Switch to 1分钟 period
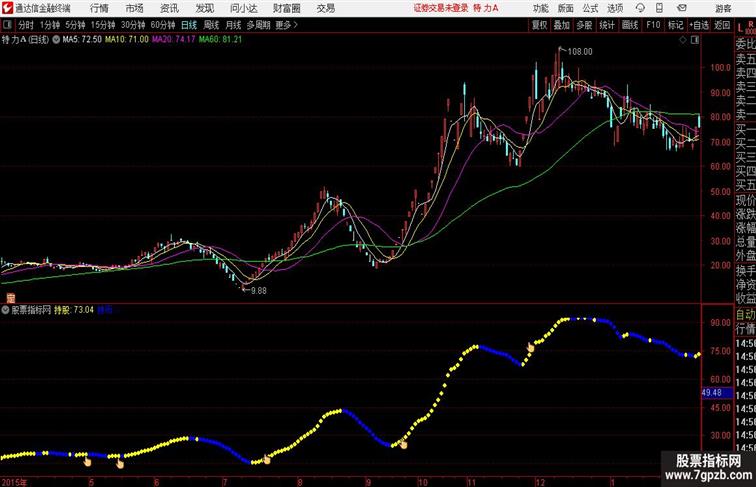Screen dimensions: 756x487 [50, 25]
